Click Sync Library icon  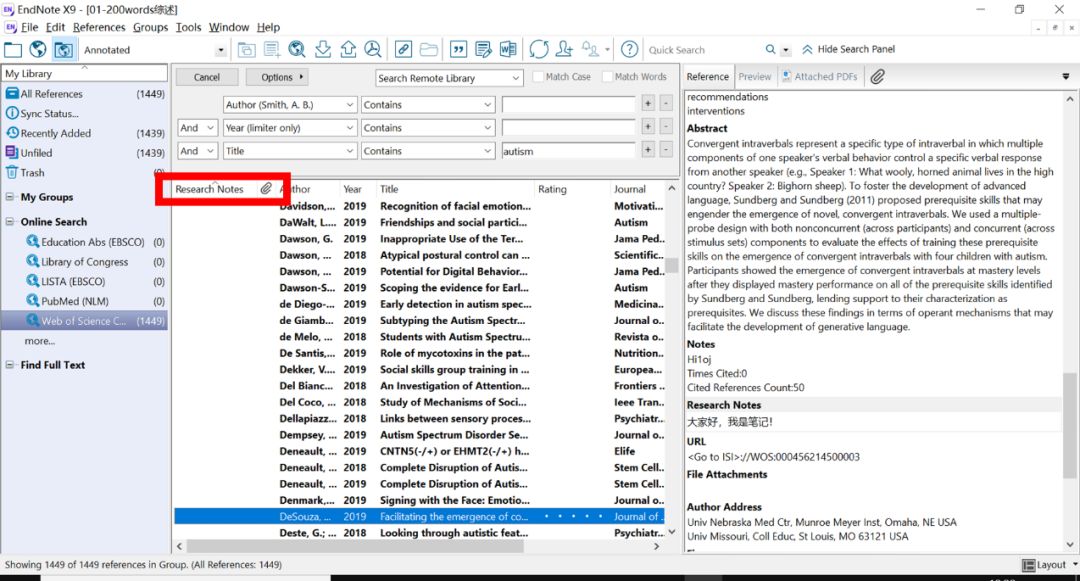click(539, 49)
